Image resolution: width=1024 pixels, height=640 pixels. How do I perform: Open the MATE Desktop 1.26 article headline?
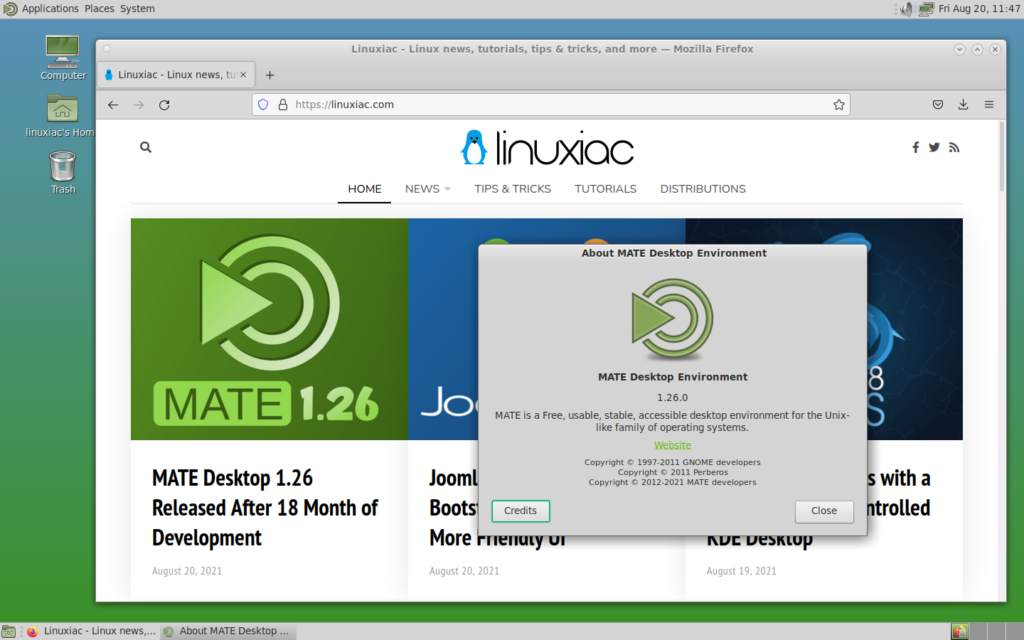[265, 507]
